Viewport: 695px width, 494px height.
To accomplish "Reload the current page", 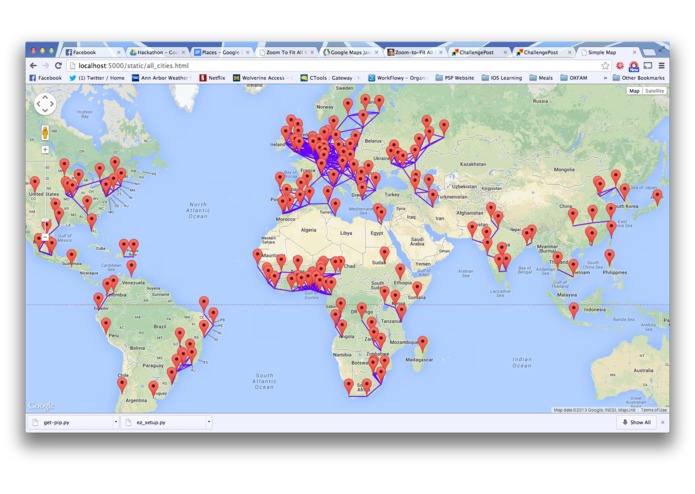I will [58, 66].
